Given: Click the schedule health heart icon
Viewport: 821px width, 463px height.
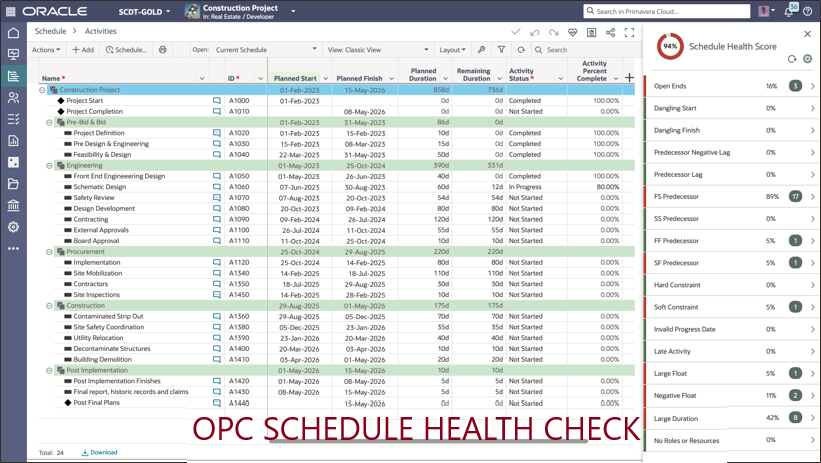Looking at the screenshot, I should pos(572,32).
